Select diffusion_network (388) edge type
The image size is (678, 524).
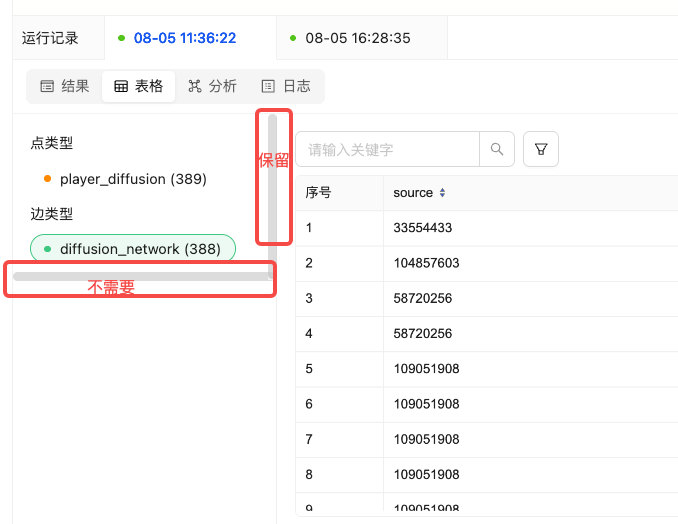[133, 249]
